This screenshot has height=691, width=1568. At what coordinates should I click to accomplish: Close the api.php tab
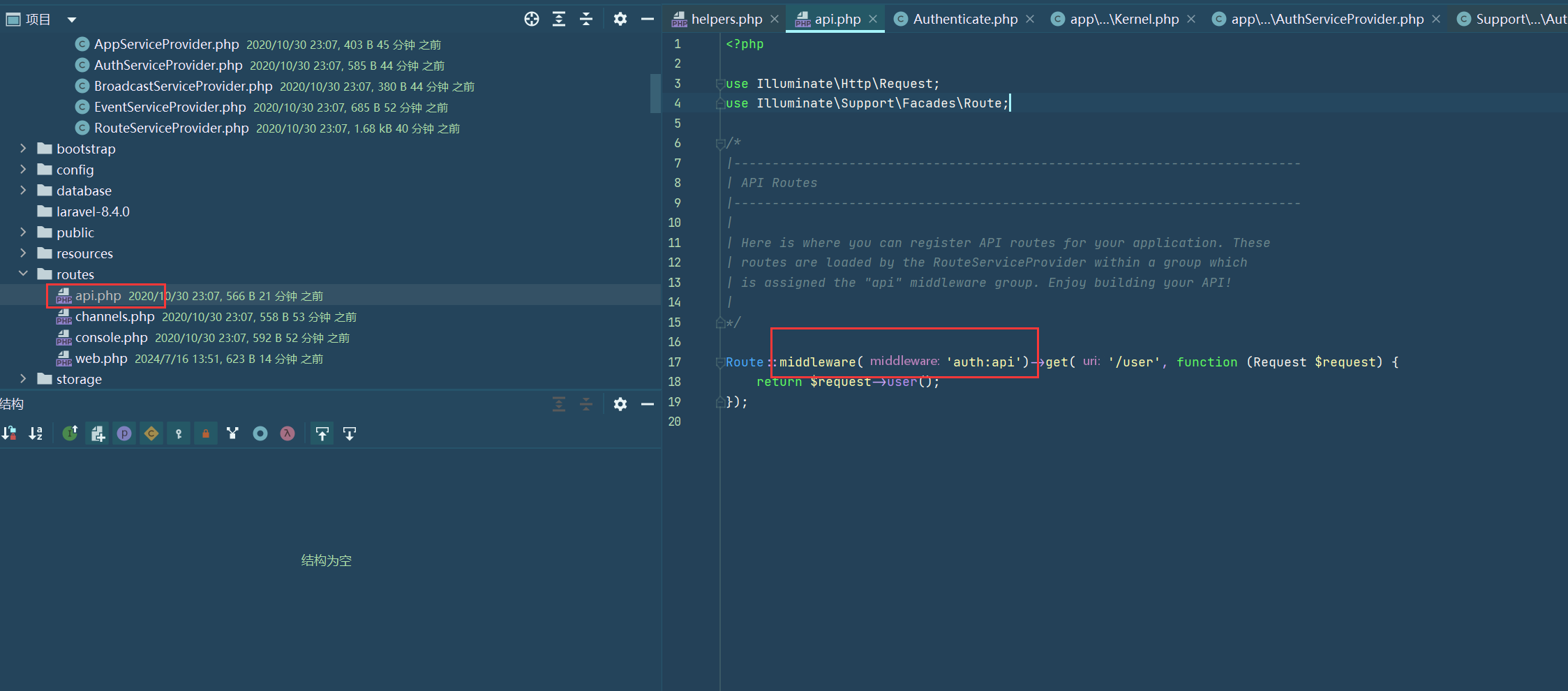[873, 20]
